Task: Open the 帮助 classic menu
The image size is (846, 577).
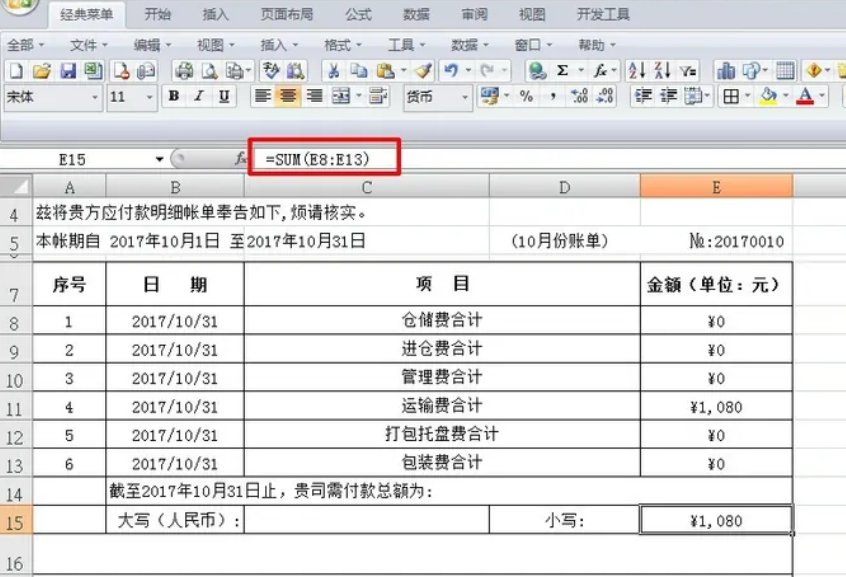Action: click(597, 45)
